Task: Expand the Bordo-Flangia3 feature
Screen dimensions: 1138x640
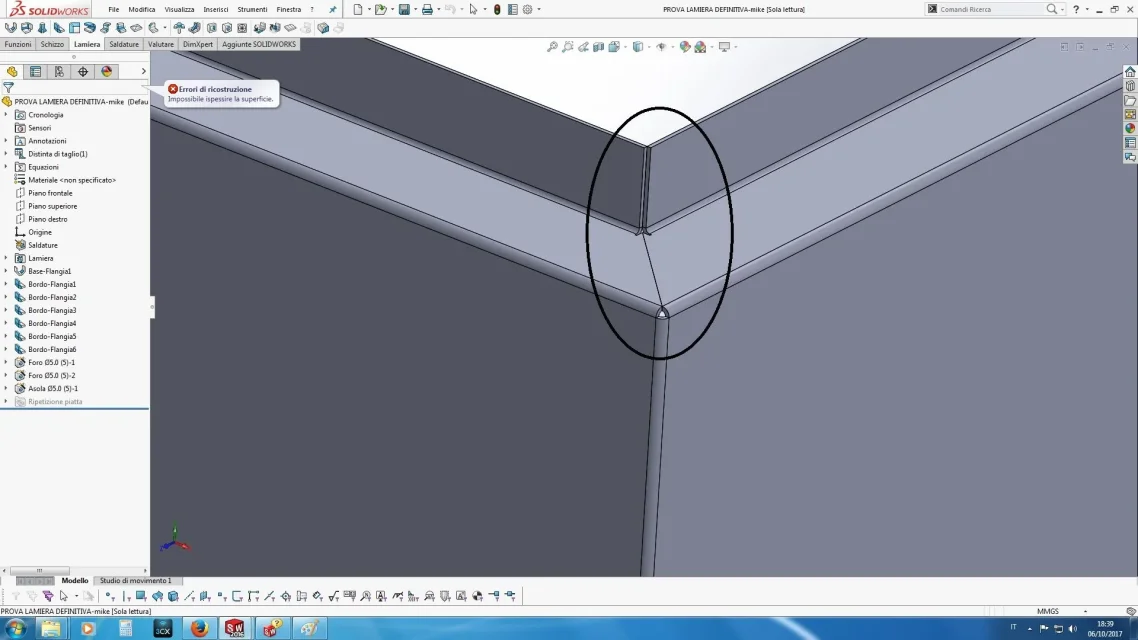Action: [6, 311]
